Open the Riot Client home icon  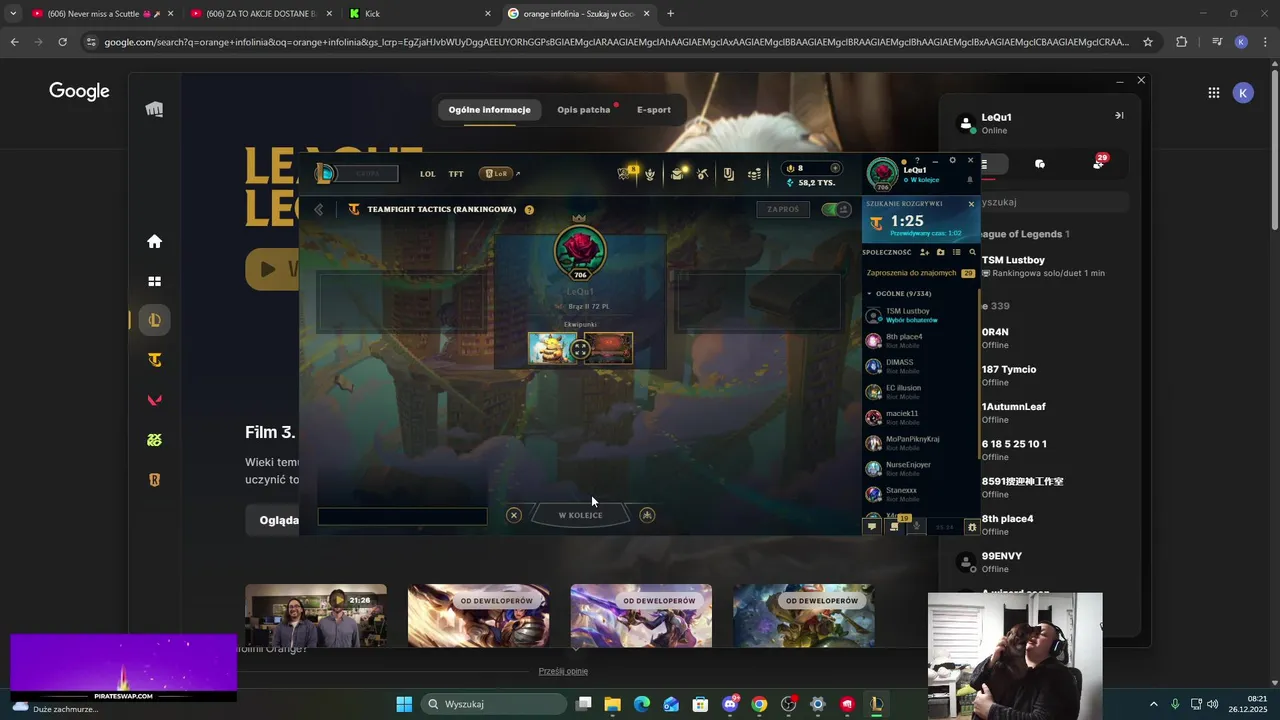pos(154,241)
